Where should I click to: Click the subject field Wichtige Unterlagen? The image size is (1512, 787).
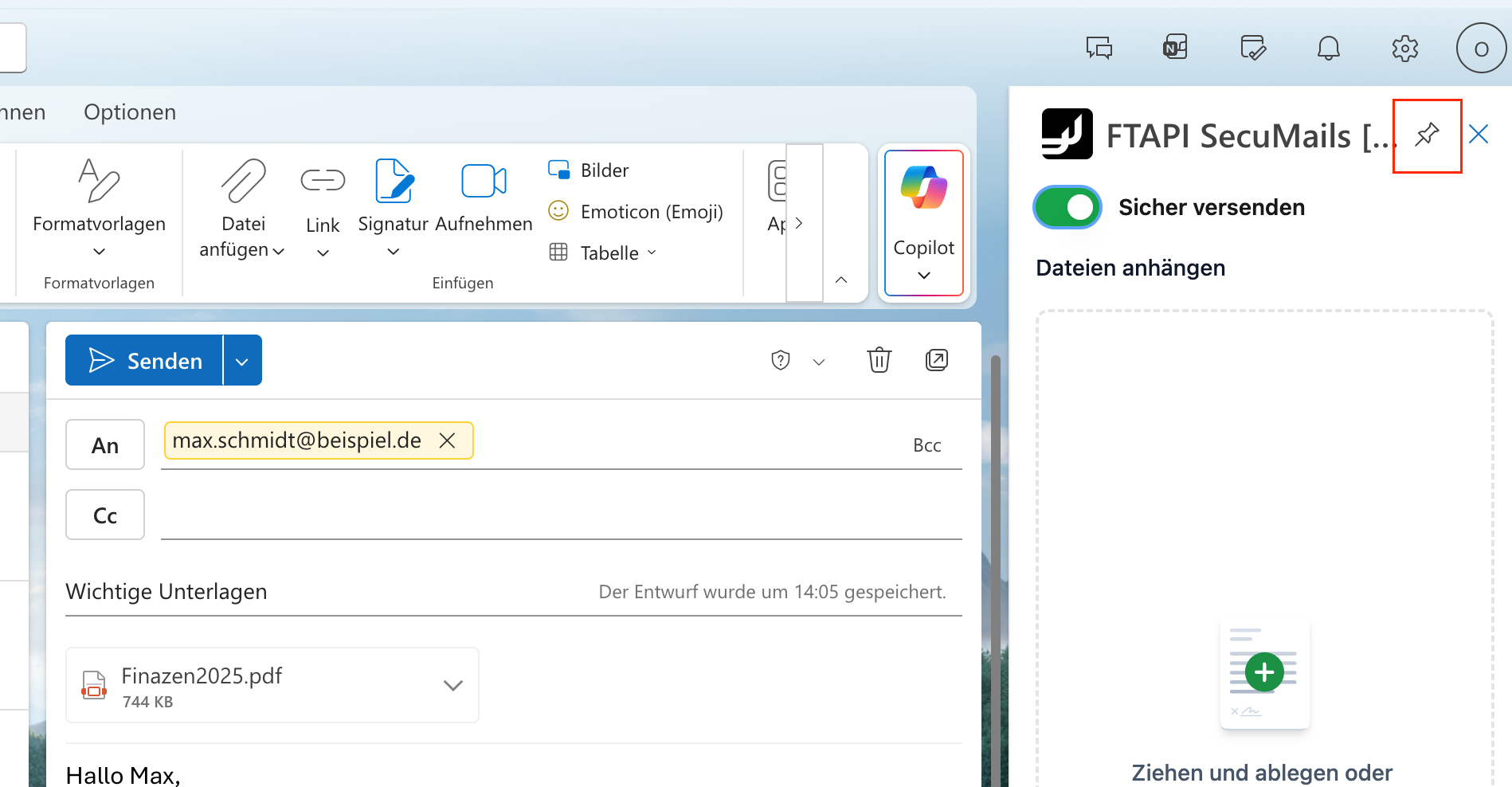pos(166,591)
